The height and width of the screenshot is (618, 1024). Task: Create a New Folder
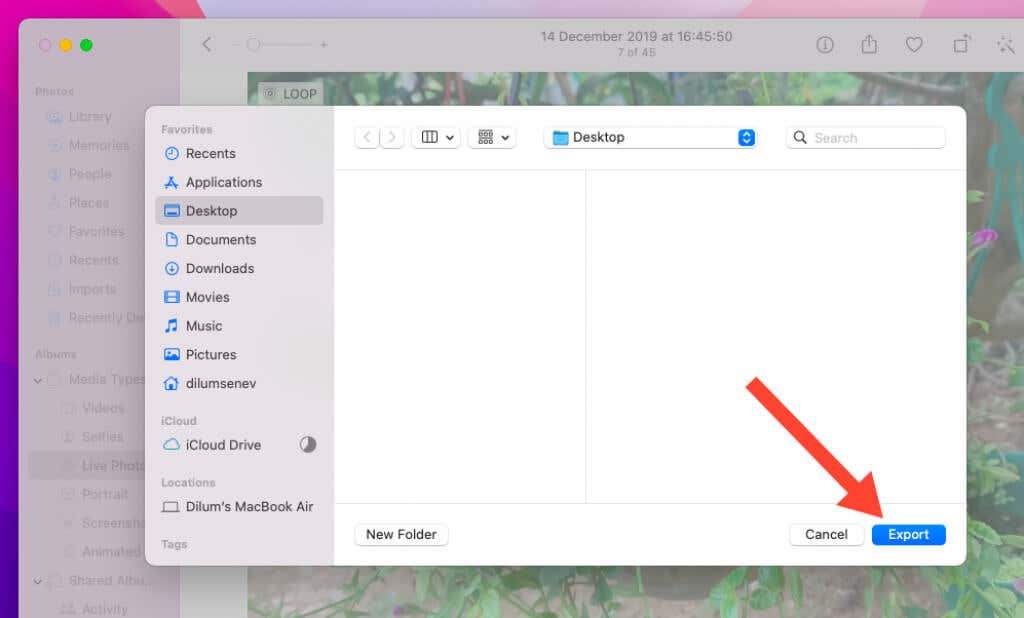pos(401,534)
